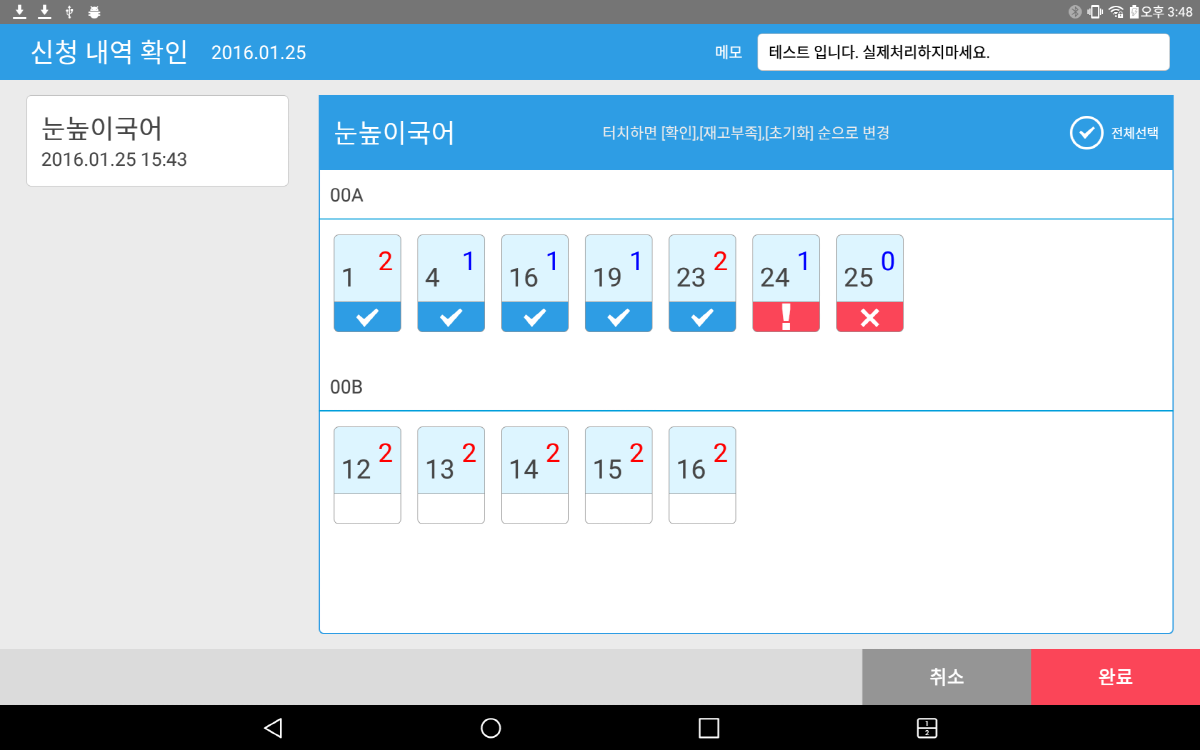Tap 00A card number 16
This screenshot has width=1200, height=750.
[x=535, y=283]
